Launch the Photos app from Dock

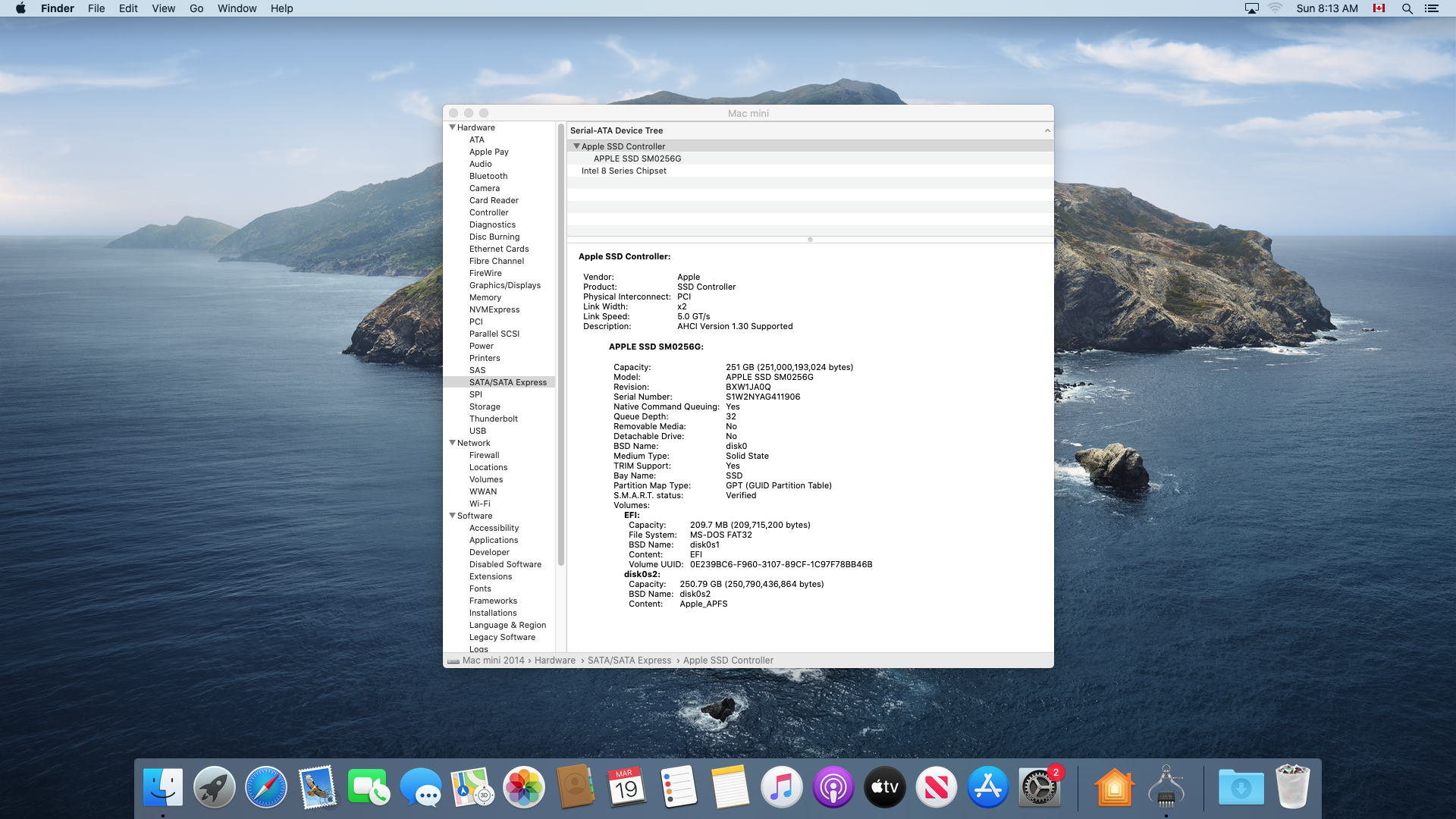(524, 787)
